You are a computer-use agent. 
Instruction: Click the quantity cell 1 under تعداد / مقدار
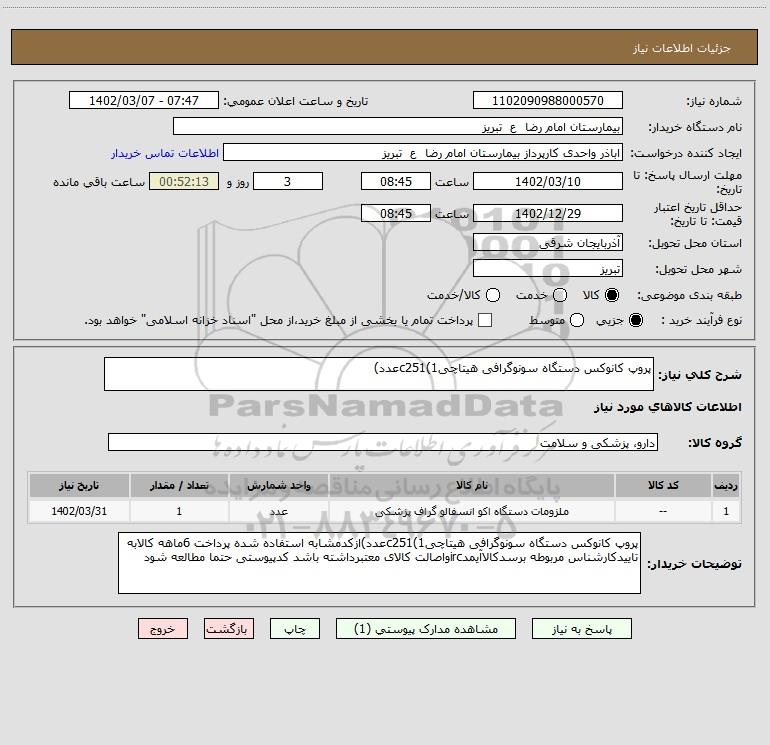179,511
